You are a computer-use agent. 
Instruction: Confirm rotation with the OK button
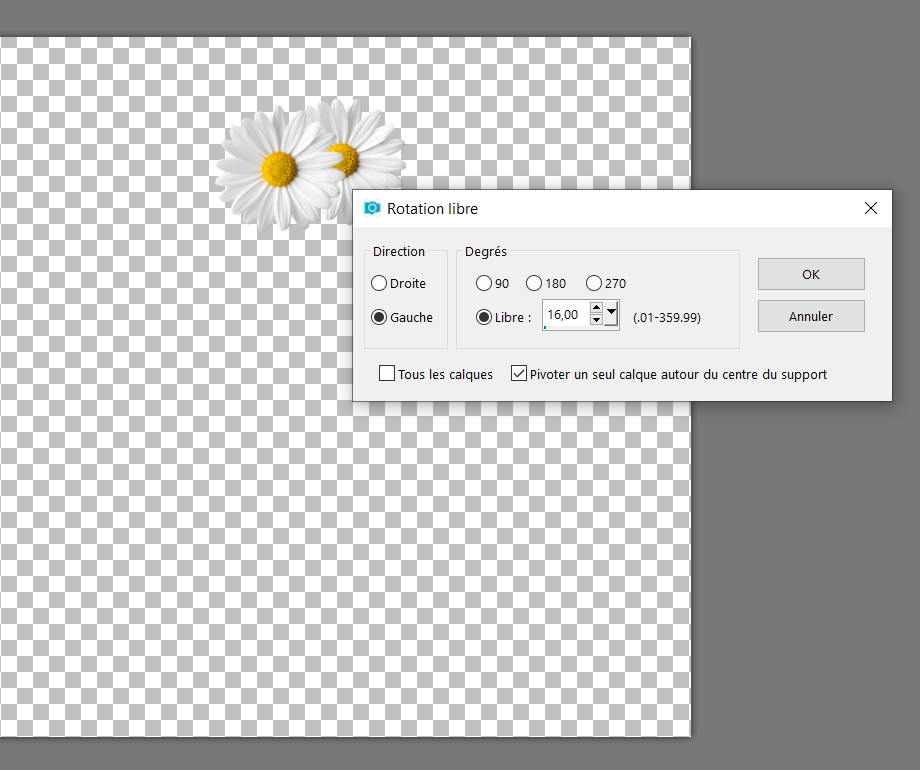tap(811, 274)
